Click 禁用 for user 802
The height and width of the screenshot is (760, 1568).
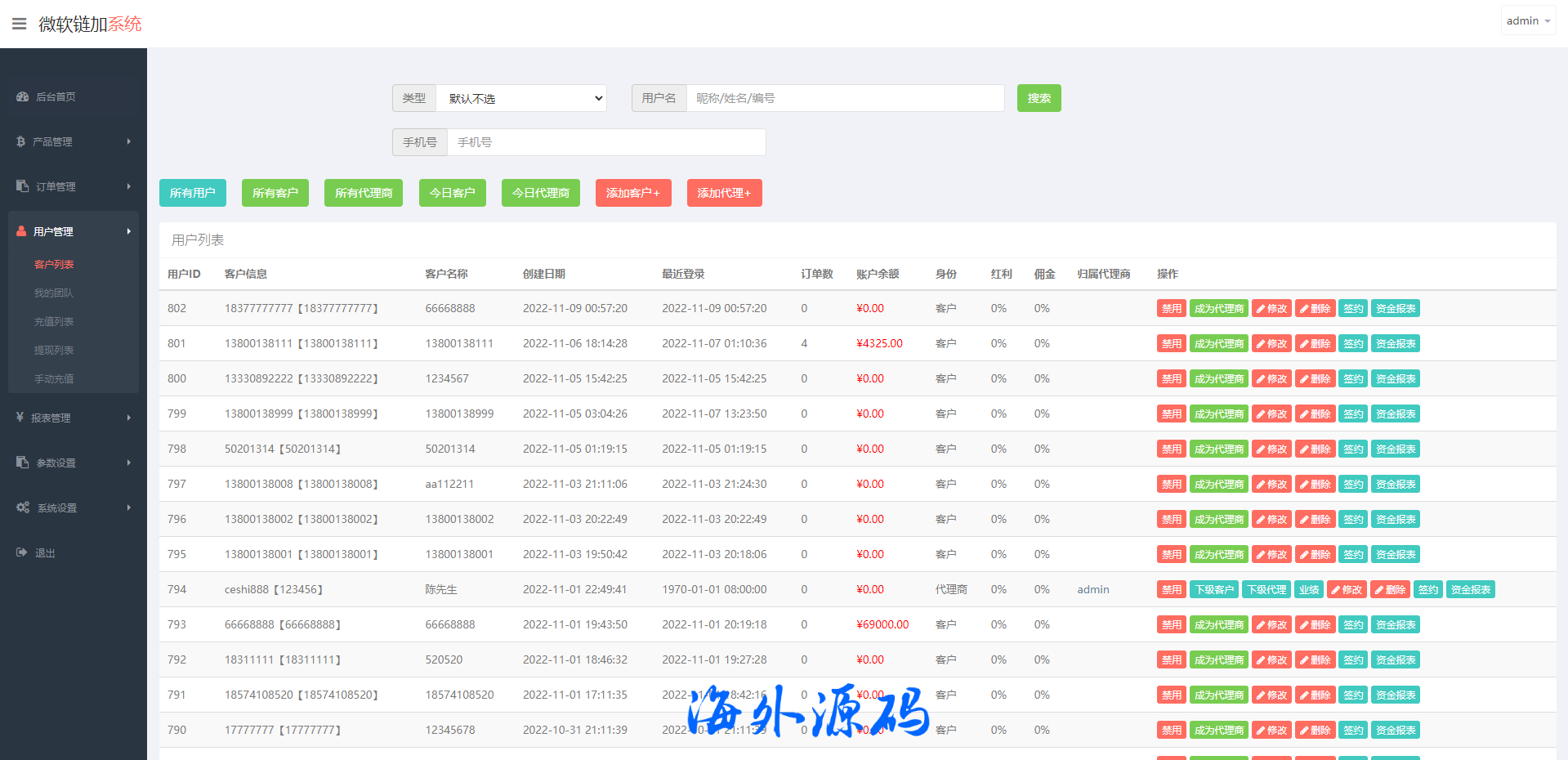tap(1171, 308)
